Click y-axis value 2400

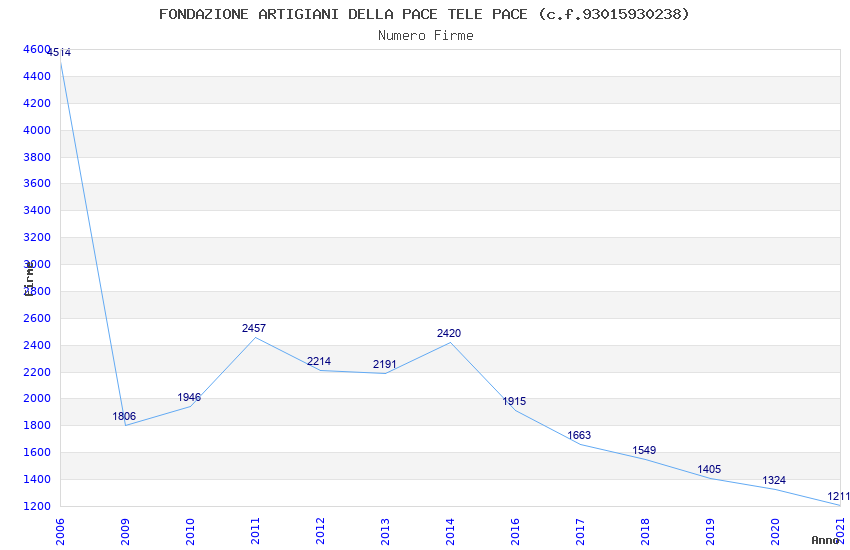tap(37, 345)
